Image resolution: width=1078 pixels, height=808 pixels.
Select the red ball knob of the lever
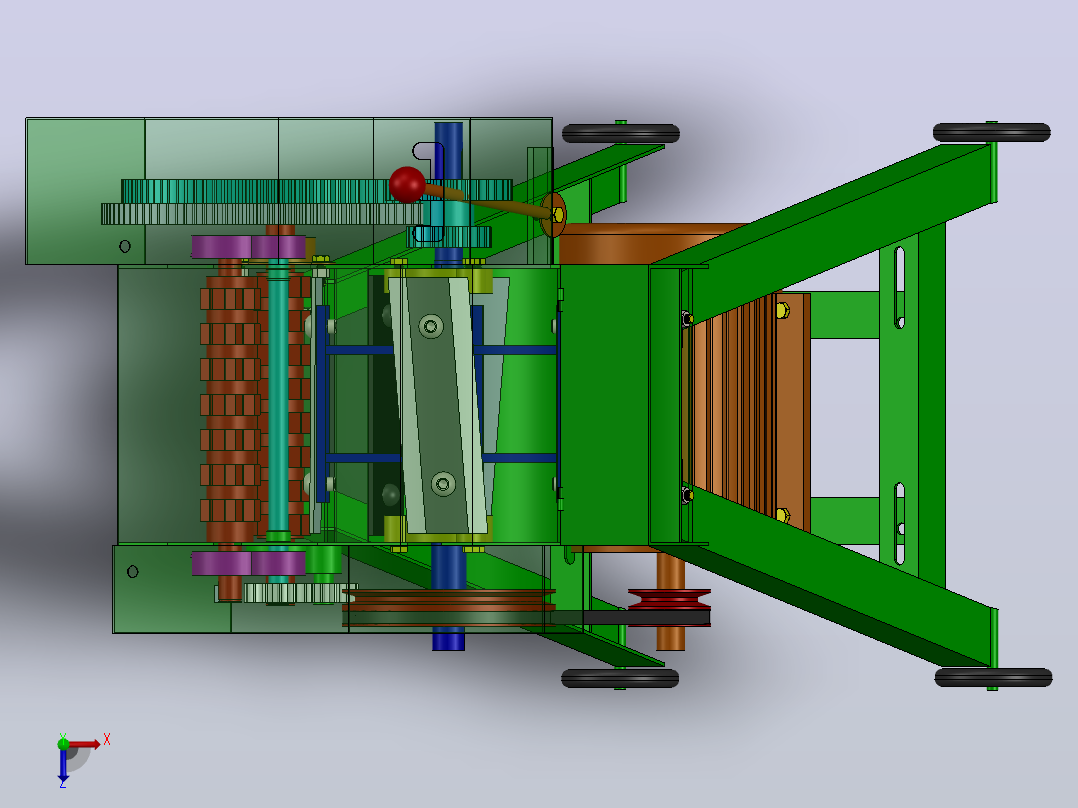407,184
